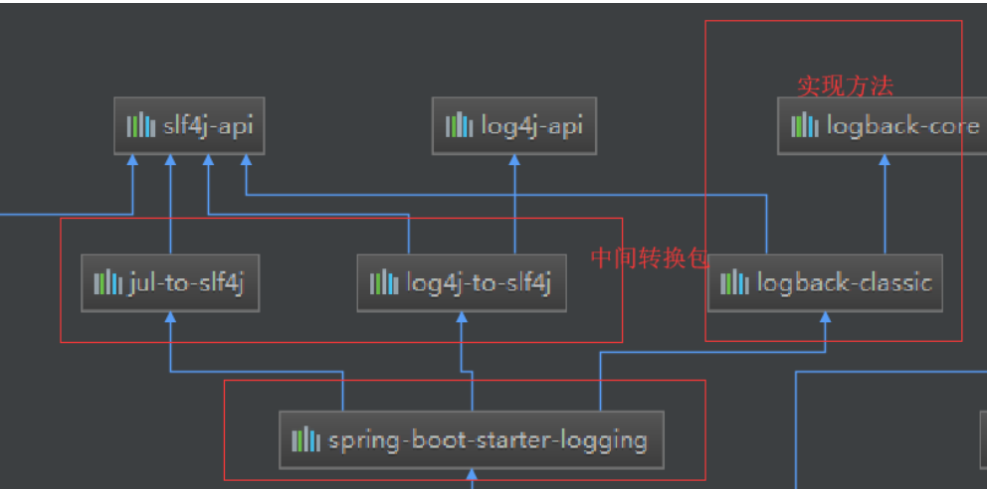Viewport: 987px width, 489px height.
Task: Click the 'logback-classic' label text
Action: [x=844, y=283]
